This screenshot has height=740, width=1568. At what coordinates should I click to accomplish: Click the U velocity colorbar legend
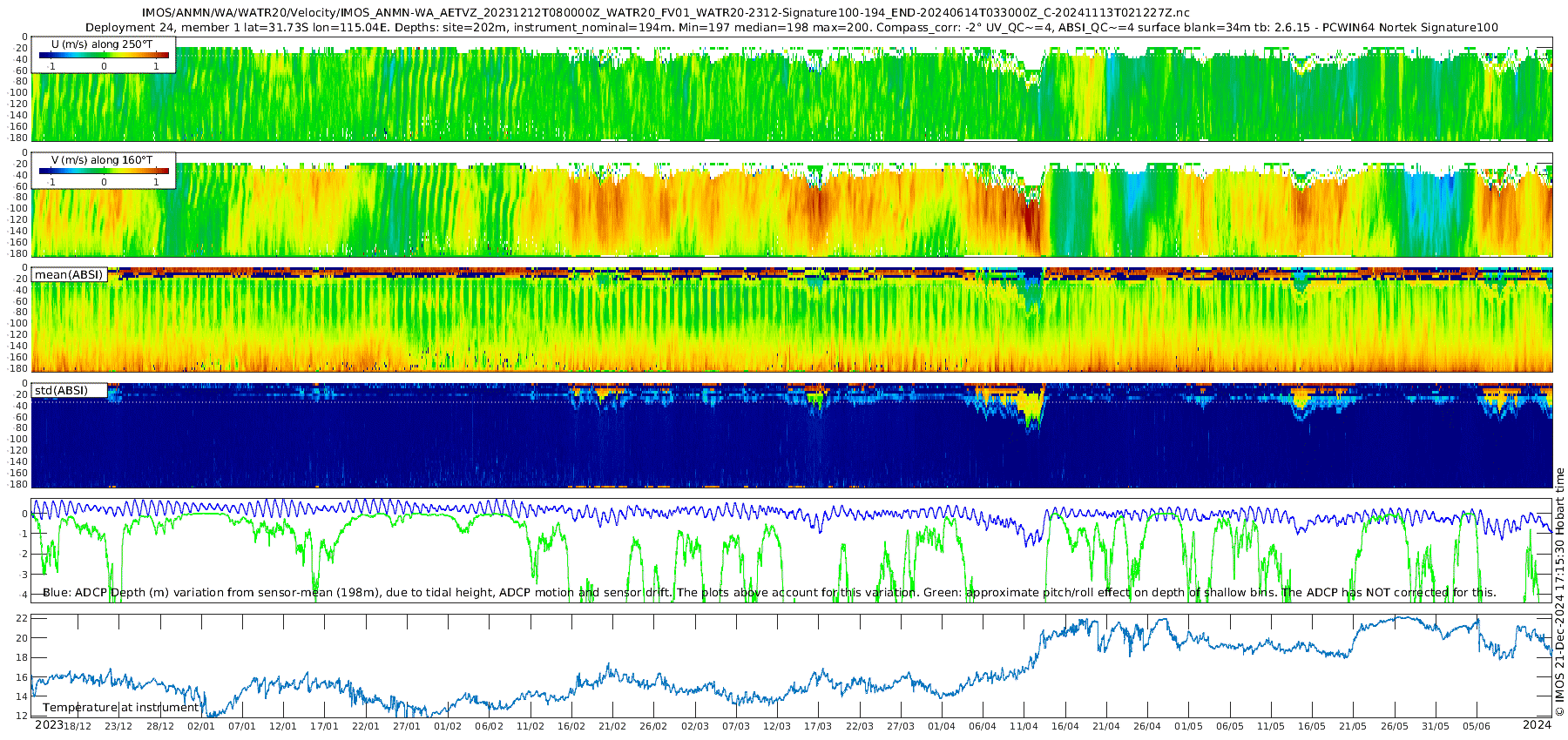[x=104, y=56]
